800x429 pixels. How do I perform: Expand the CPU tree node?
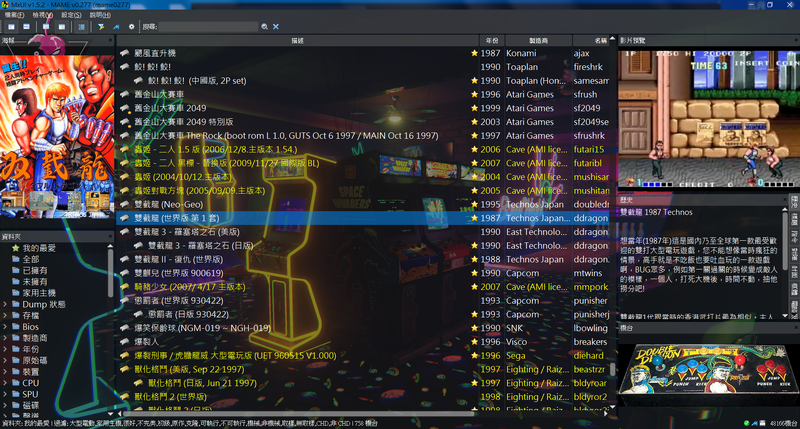(x=5, y=383)
